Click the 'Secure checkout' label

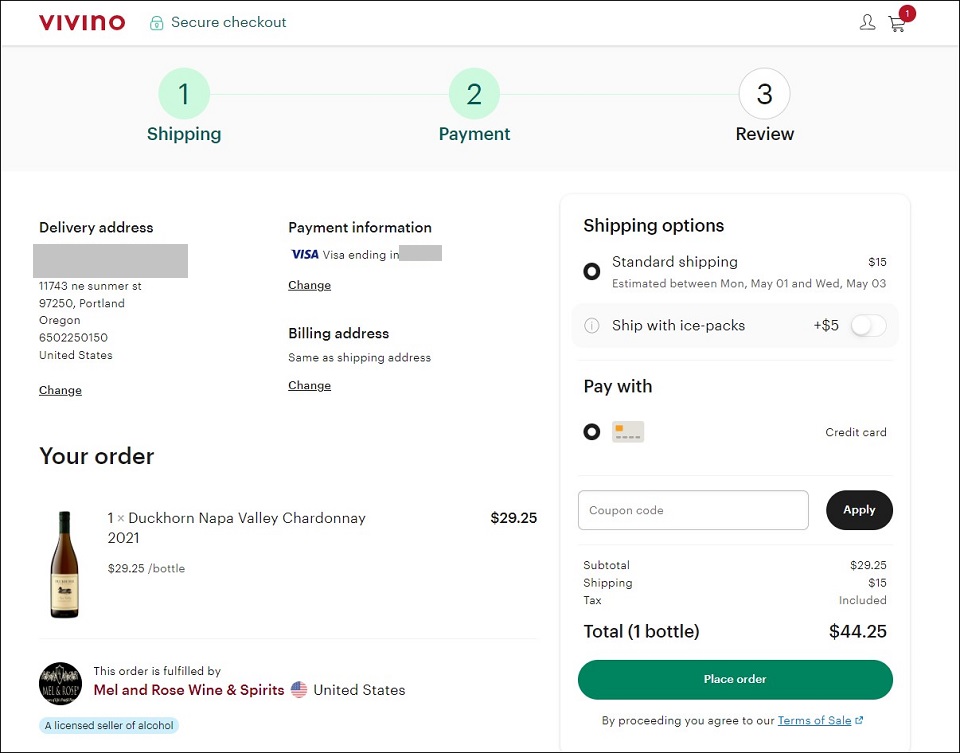pos(228,23)
